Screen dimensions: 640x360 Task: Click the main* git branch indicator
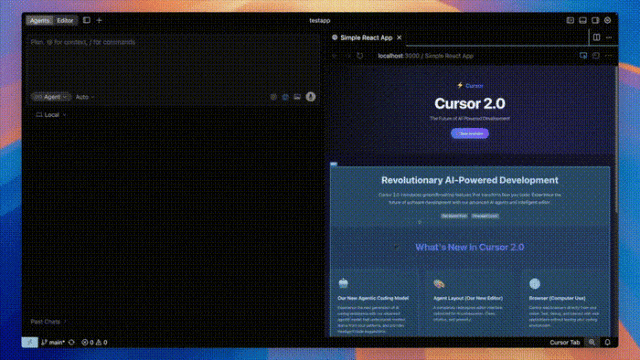(53, 342)
